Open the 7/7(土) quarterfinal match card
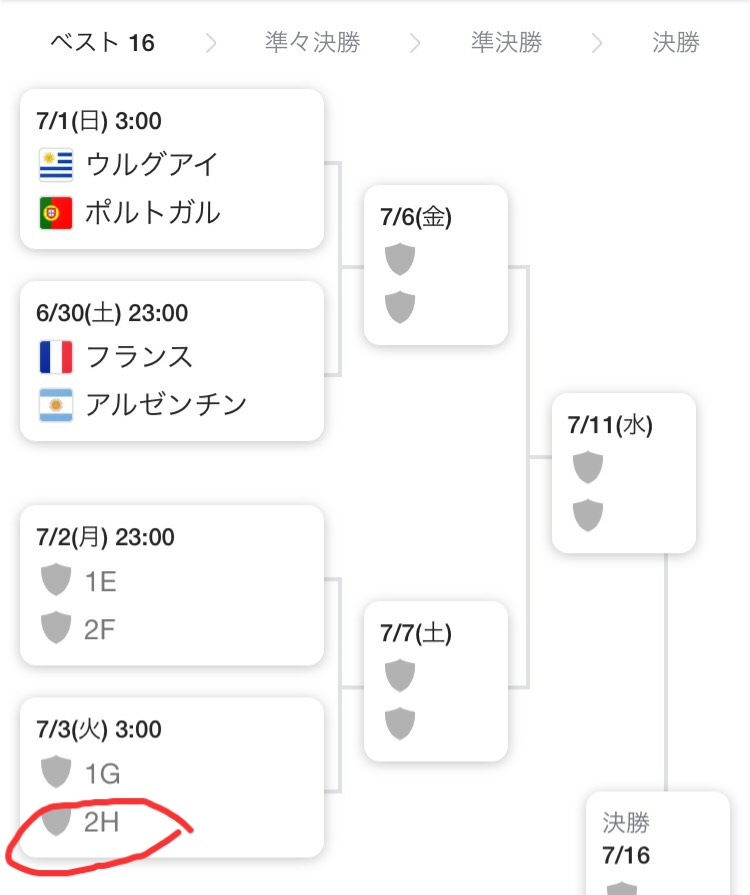 coord(436,681)
